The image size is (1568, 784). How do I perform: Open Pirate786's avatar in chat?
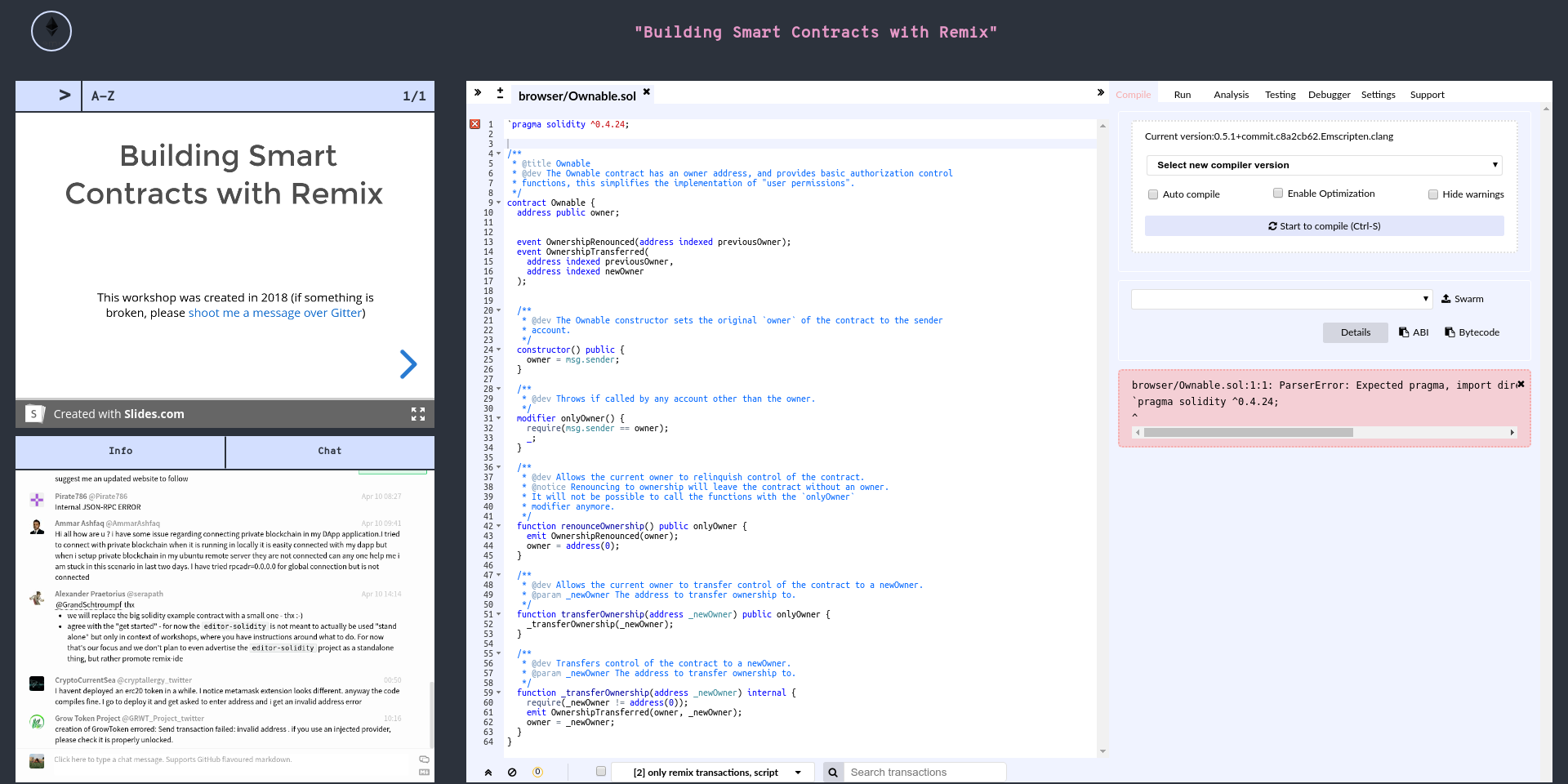pyautogui.click(x=37, y=500)
